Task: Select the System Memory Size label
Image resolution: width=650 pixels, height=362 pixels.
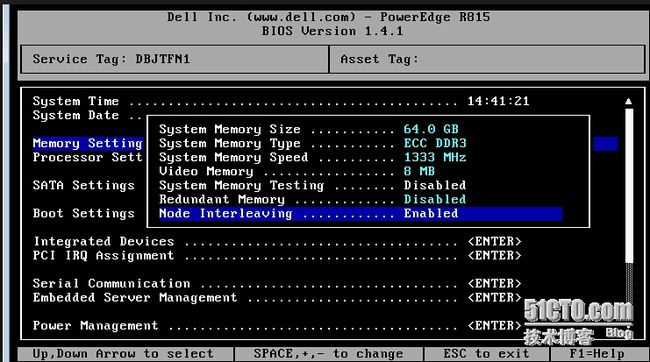Action: [x=230, y=129]
